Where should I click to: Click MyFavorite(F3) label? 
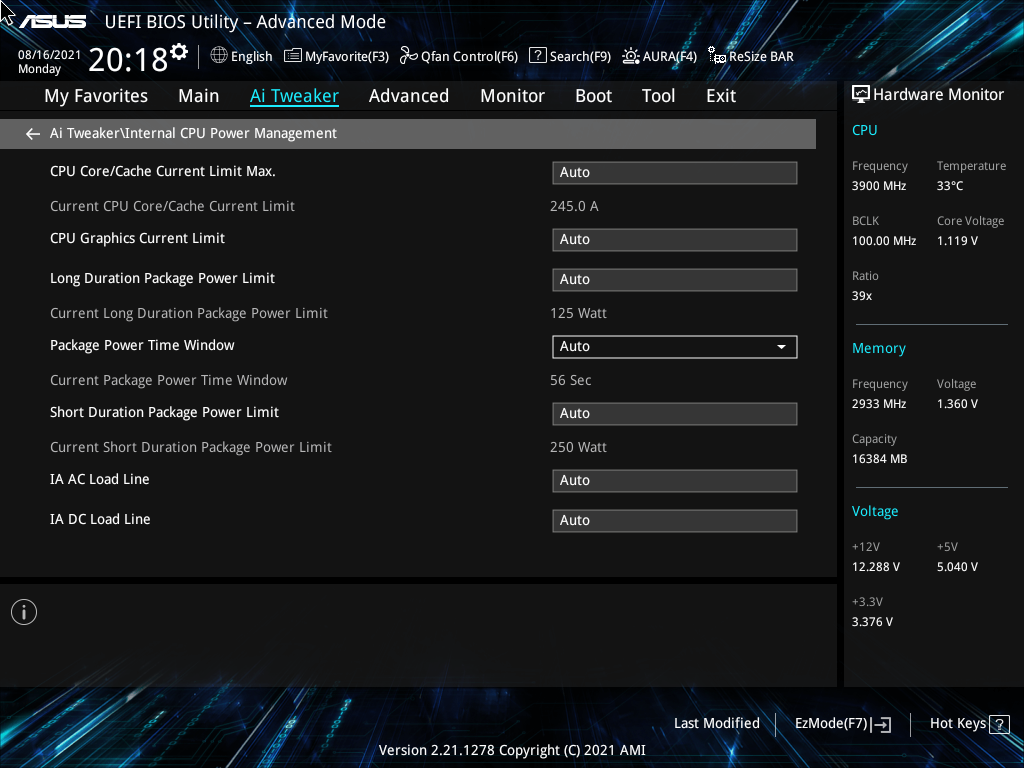pyautogui.click(x=347, y=57)
